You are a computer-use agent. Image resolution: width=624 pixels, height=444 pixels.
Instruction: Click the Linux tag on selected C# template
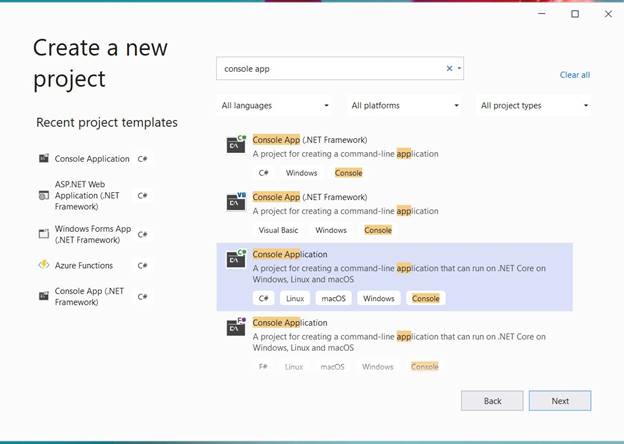coord(295,298)
